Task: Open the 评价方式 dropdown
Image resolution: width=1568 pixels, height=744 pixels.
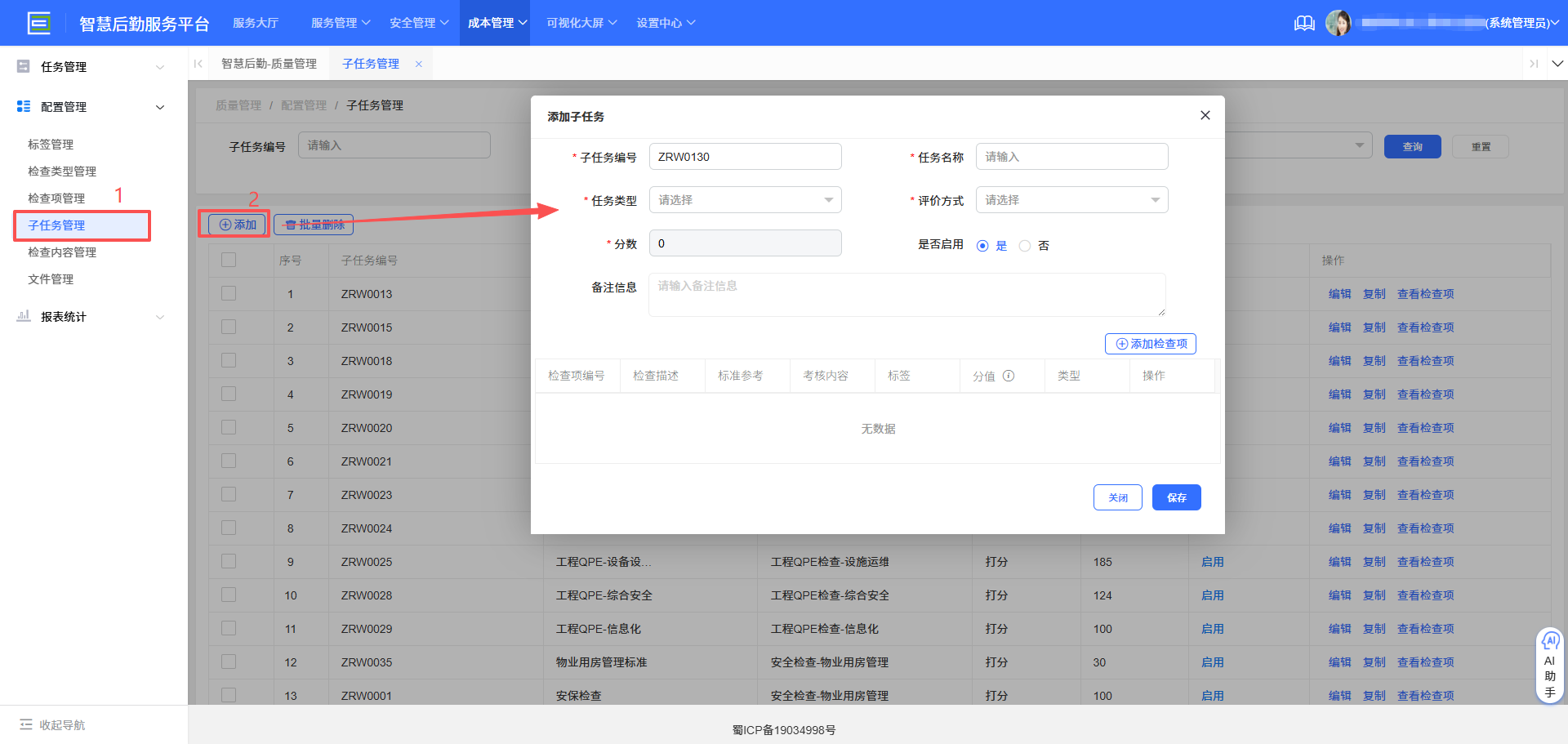Action: pyautogui.click(x=1071, y=199)
